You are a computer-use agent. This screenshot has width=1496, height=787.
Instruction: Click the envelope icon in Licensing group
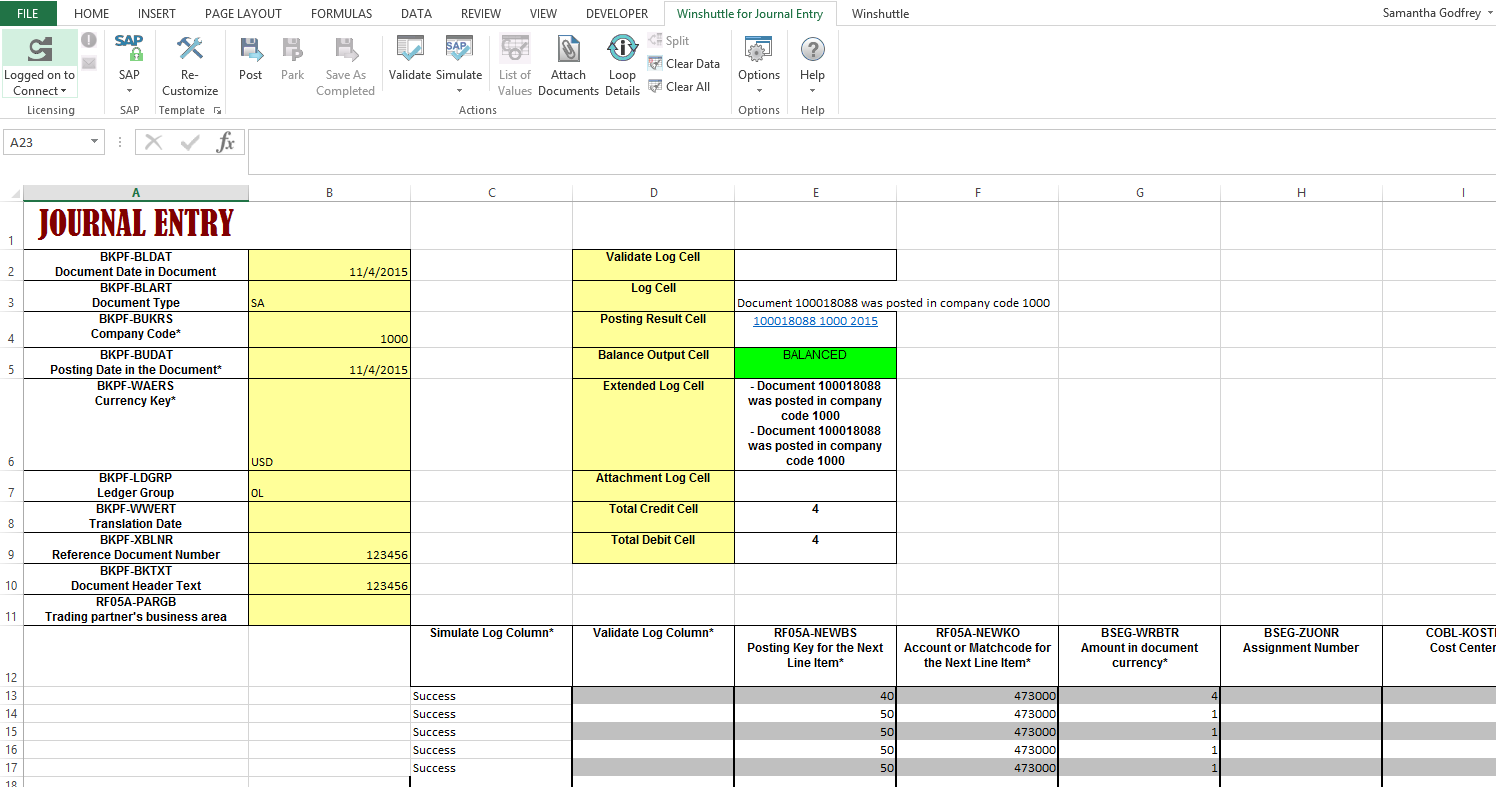89,63
